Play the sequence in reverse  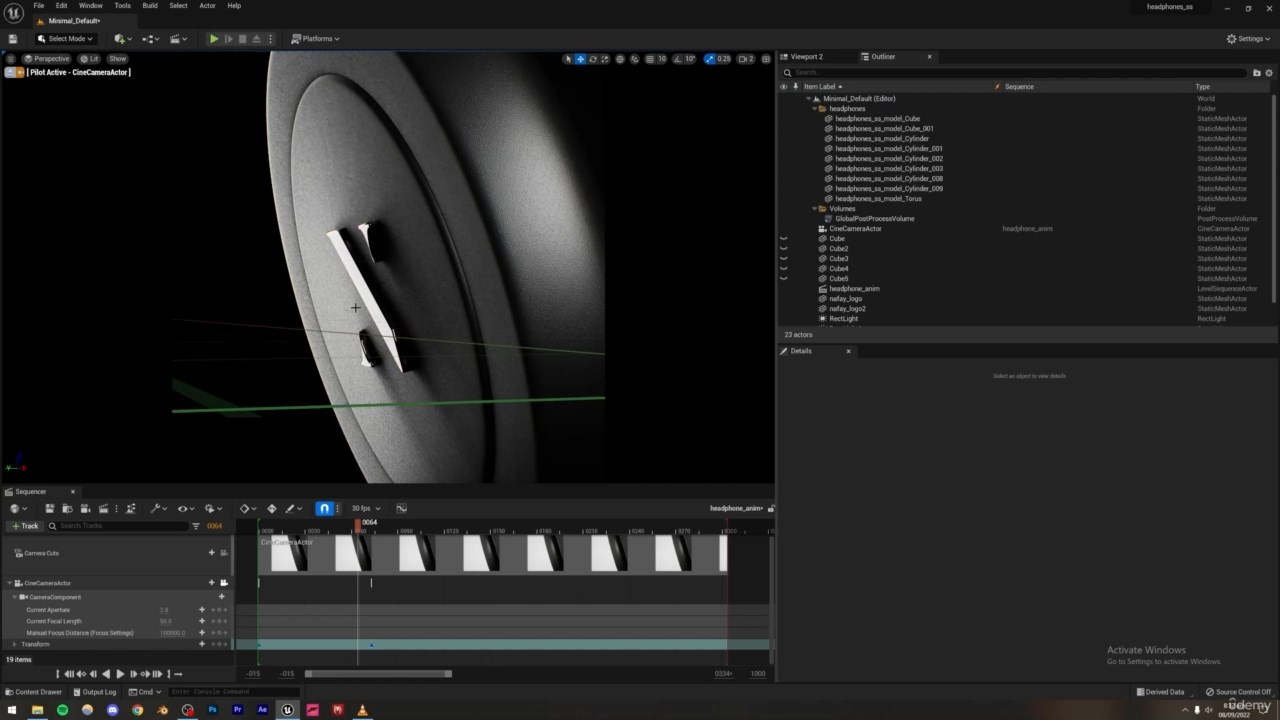click(x=106, y=674)
